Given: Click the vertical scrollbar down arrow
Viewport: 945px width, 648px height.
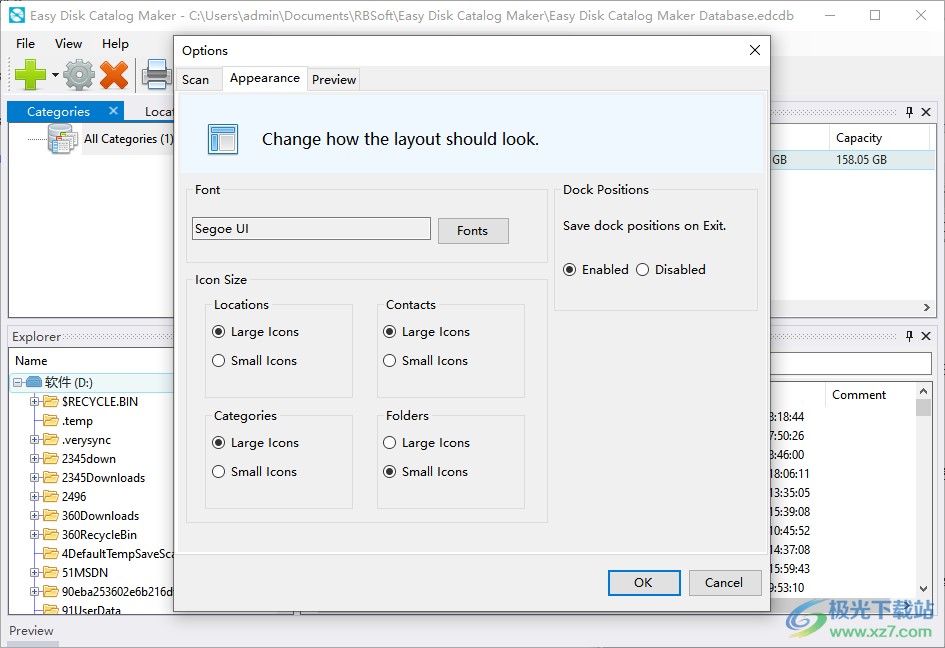Looking at the screenshot, I should [x=923, y=588].
